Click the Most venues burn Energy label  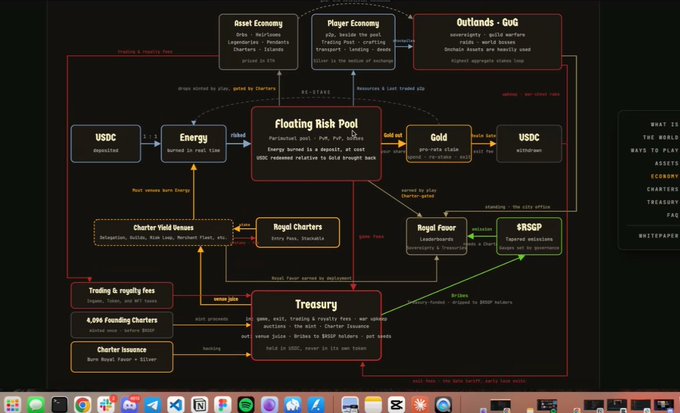pyautogui.click(x=161, y=190)
